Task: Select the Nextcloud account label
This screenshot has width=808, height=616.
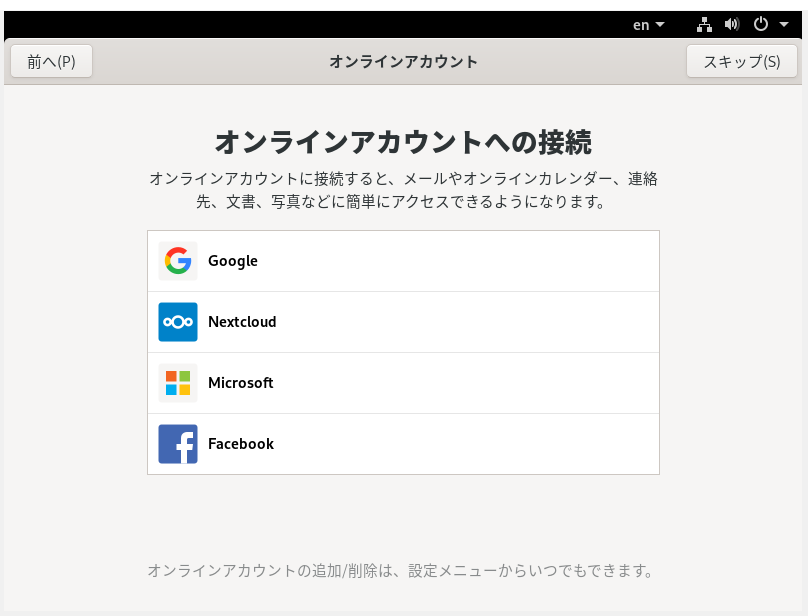Action: click(x=242, y=322)
